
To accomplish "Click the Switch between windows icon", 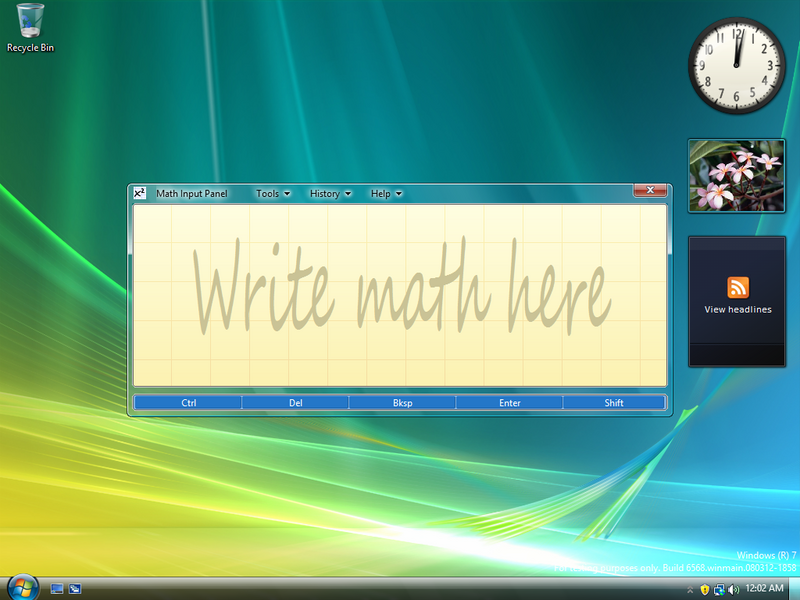I will (75, 589).
